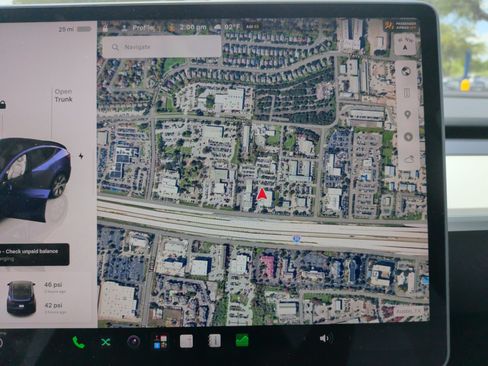The image size is (488, 366).
Task: Tap the 2:00 pm clock reading
Action: [193, 27]
